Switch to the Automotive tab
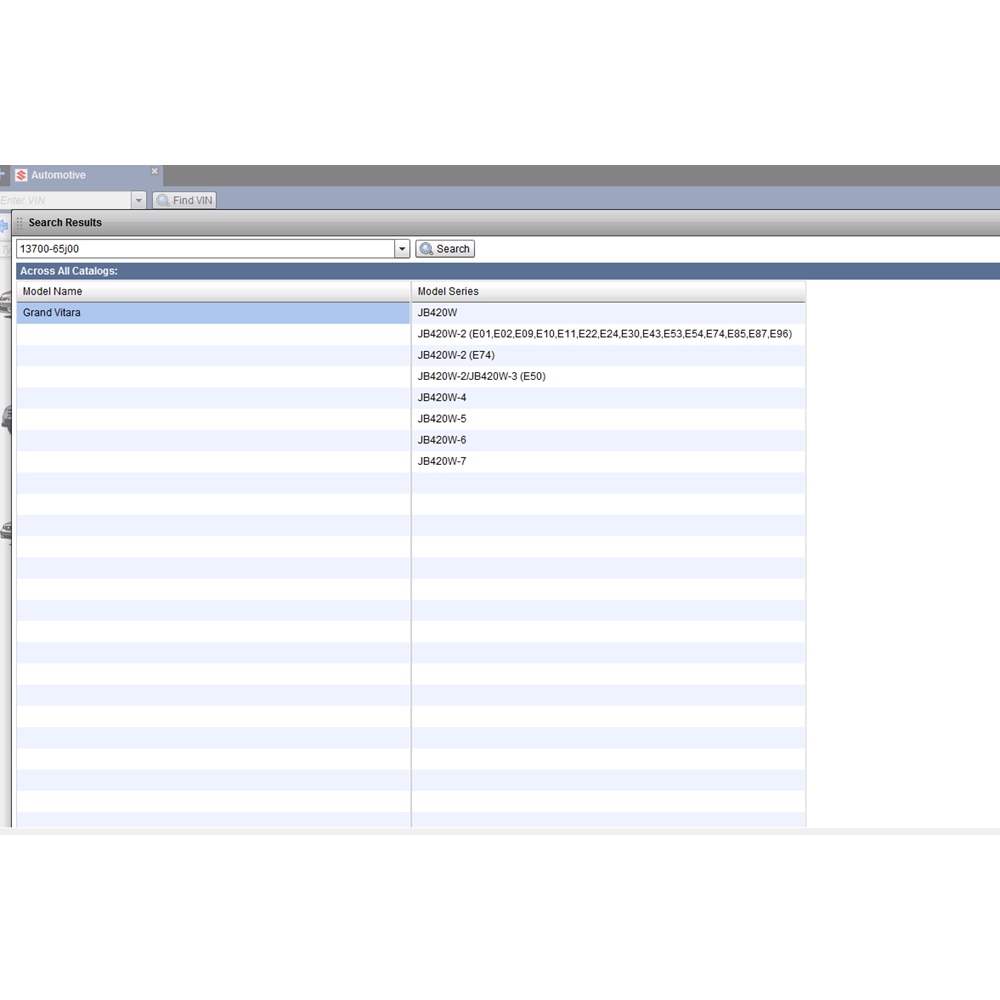 (x=58, y=175)
